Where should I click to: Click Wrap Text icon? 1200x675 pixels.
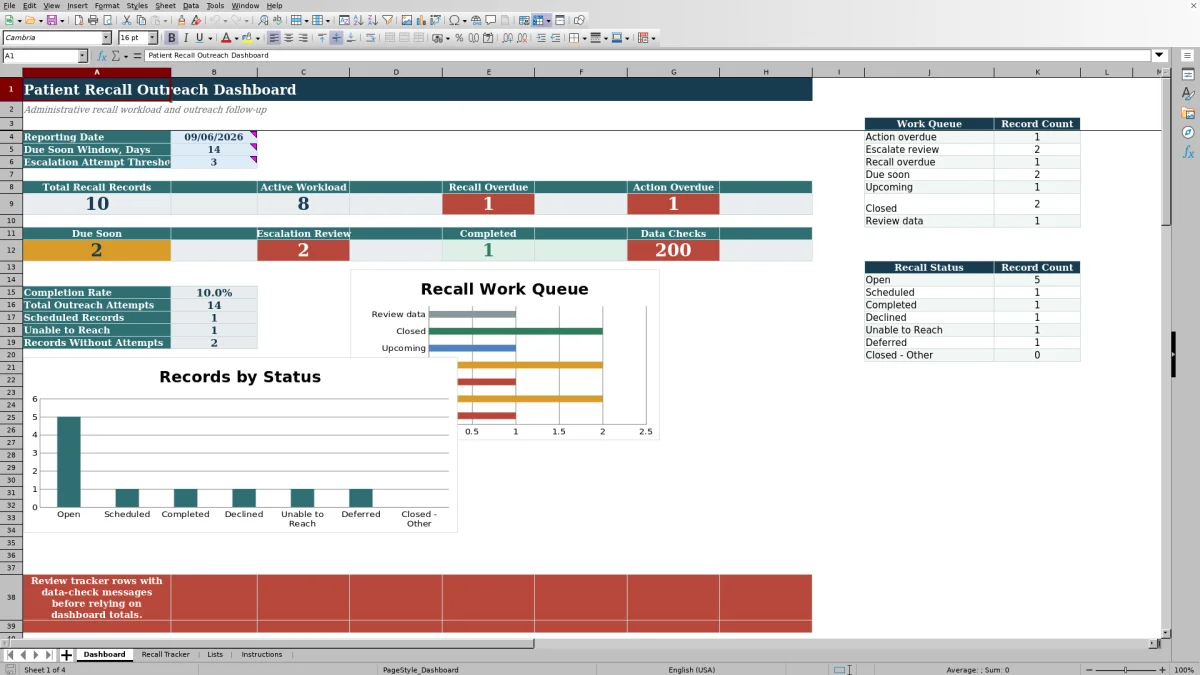[370, 38]
